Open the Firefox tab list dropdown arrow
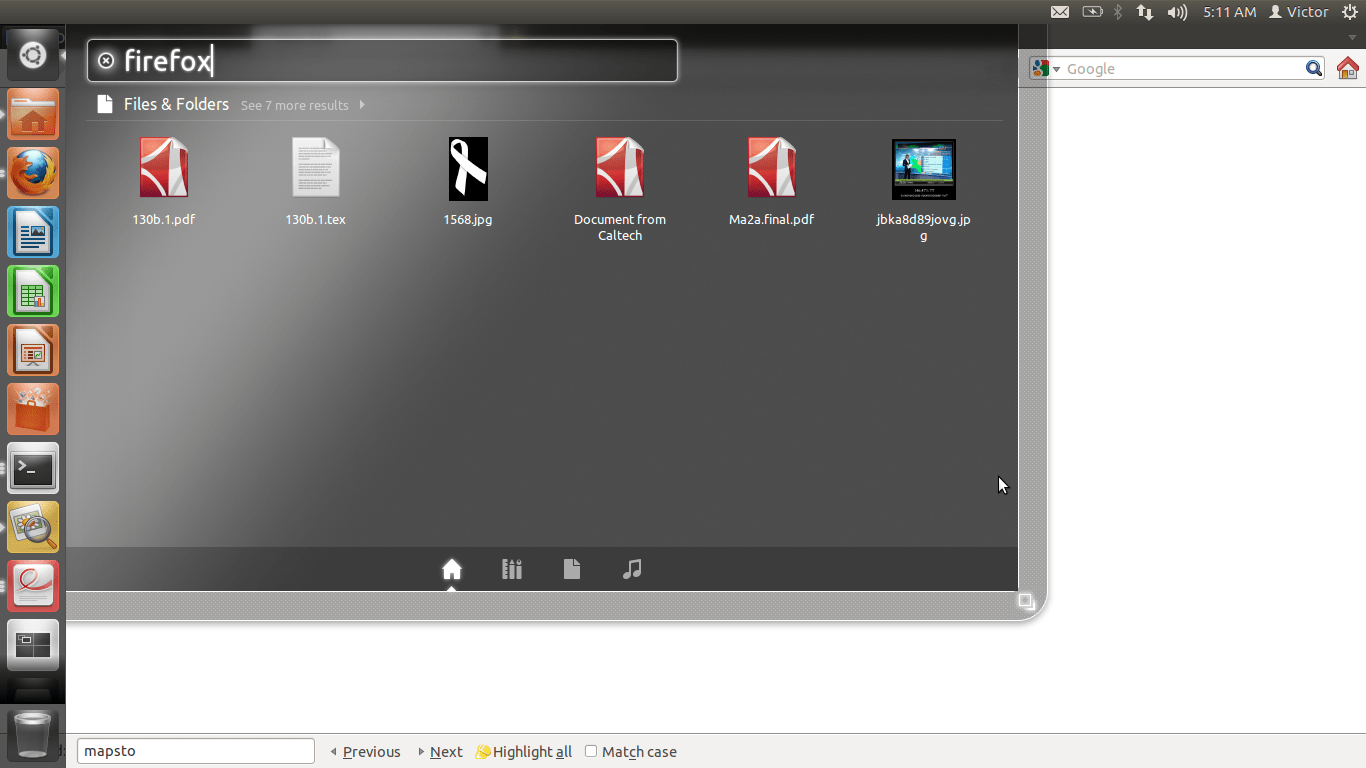The image size is (1366, 768). (1352, 38)
